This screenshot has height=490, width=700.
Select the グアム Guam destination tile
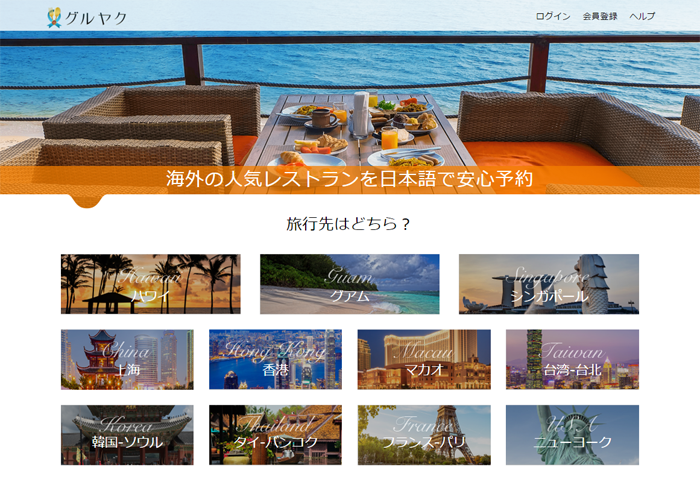(x=349, y=284)
